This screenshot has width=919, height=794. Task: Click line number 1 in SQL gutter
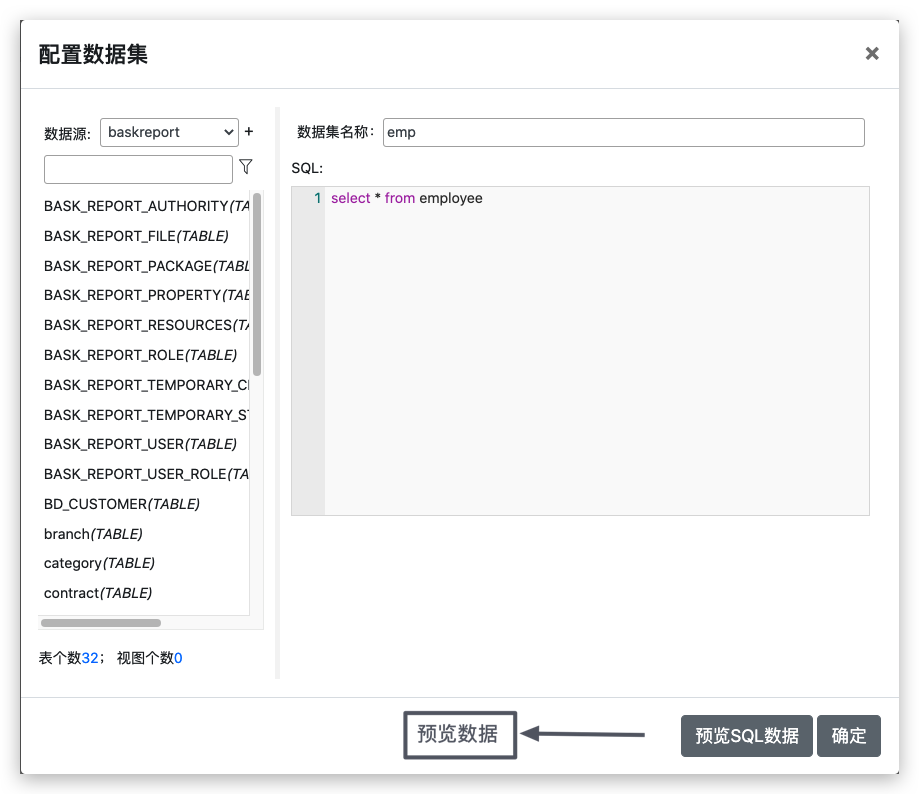coord(318,198)
